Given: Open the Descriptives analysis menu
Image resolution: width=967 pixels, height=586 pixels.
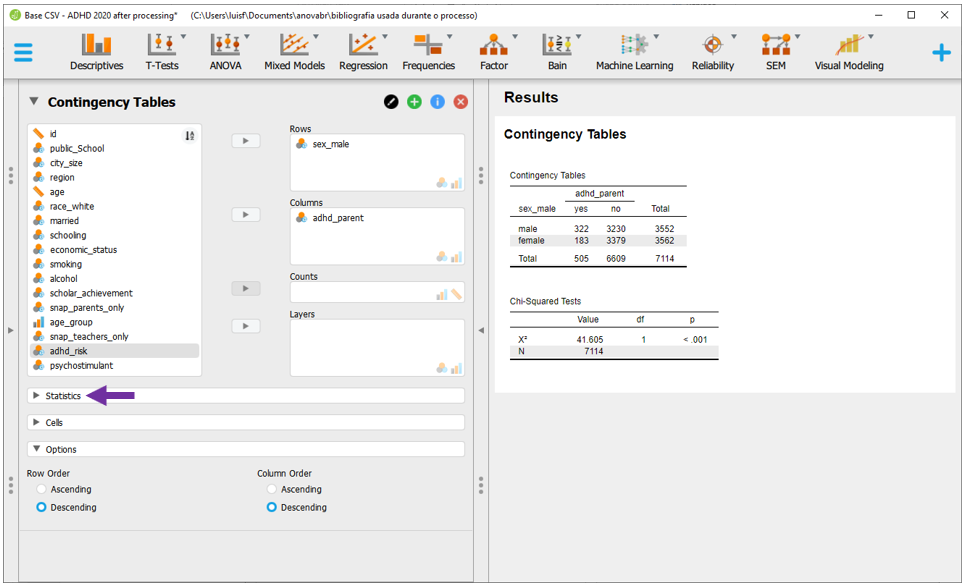Looking at the screenshot, I should click(x=96, y=52).
